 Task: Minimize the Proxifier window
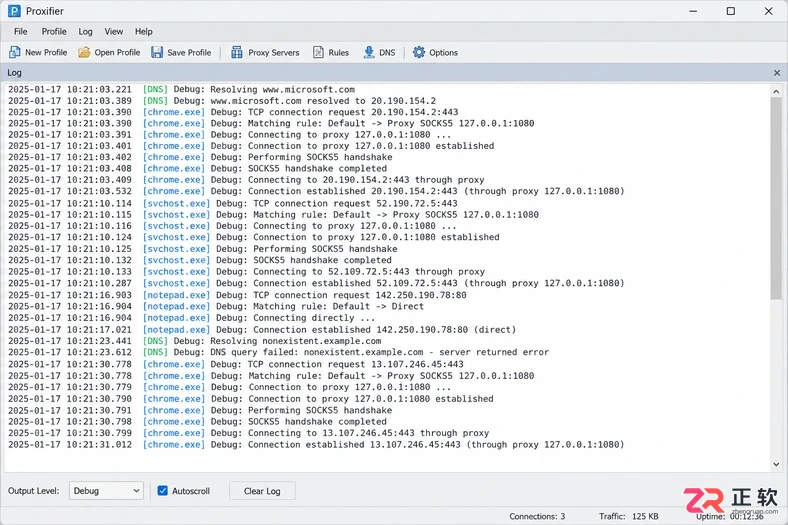[693, 11]
